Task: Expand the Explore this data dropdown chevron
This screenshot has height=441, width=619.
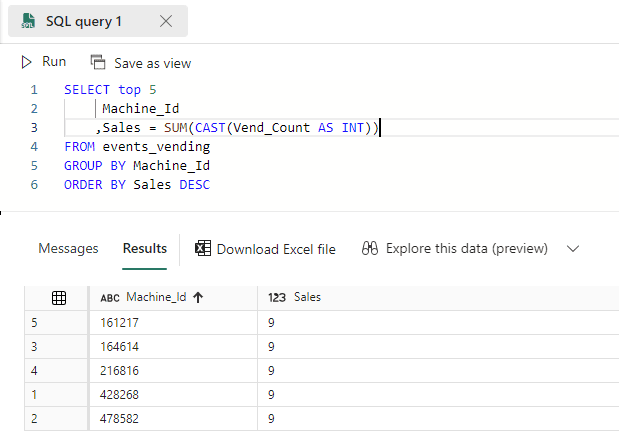Action: click(573, 249)
